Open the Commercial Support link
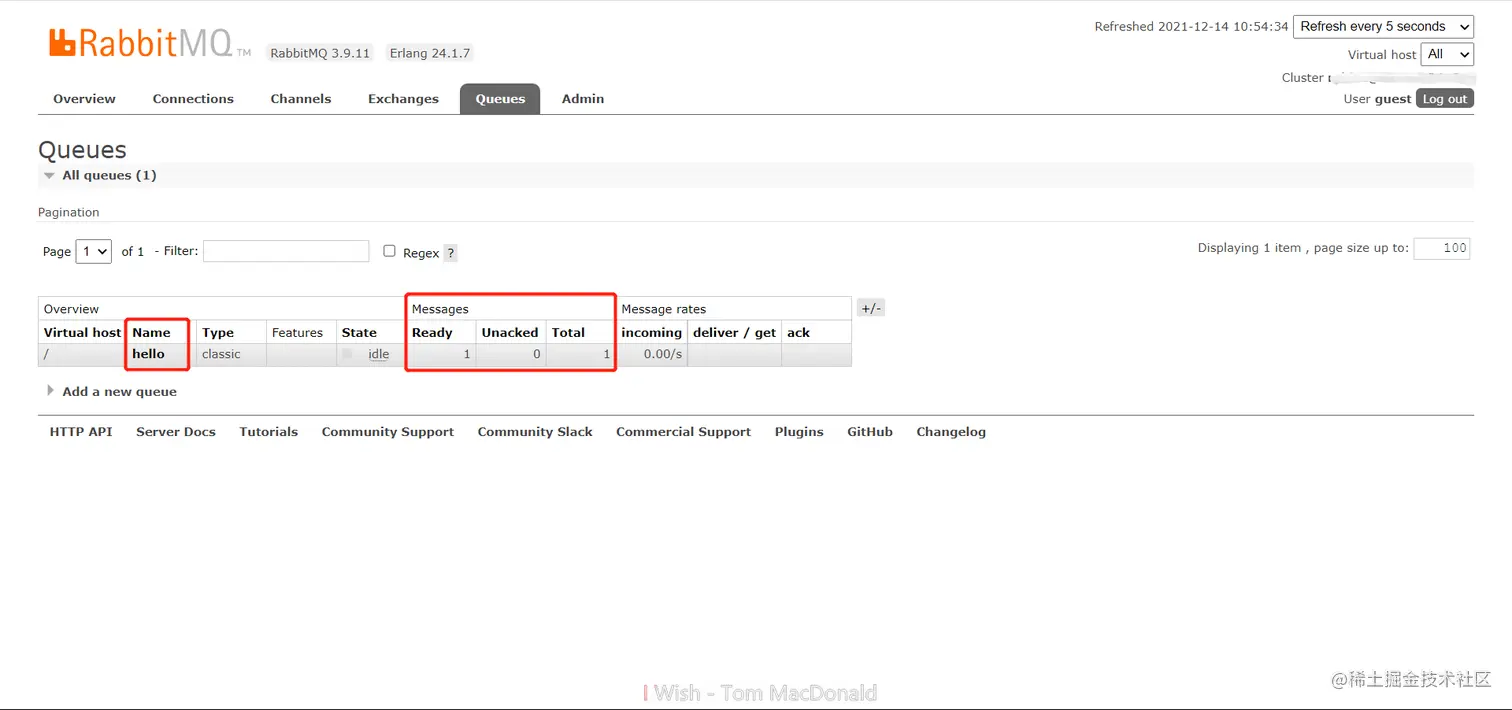The image size is (1512, 710). coord(683,432)
